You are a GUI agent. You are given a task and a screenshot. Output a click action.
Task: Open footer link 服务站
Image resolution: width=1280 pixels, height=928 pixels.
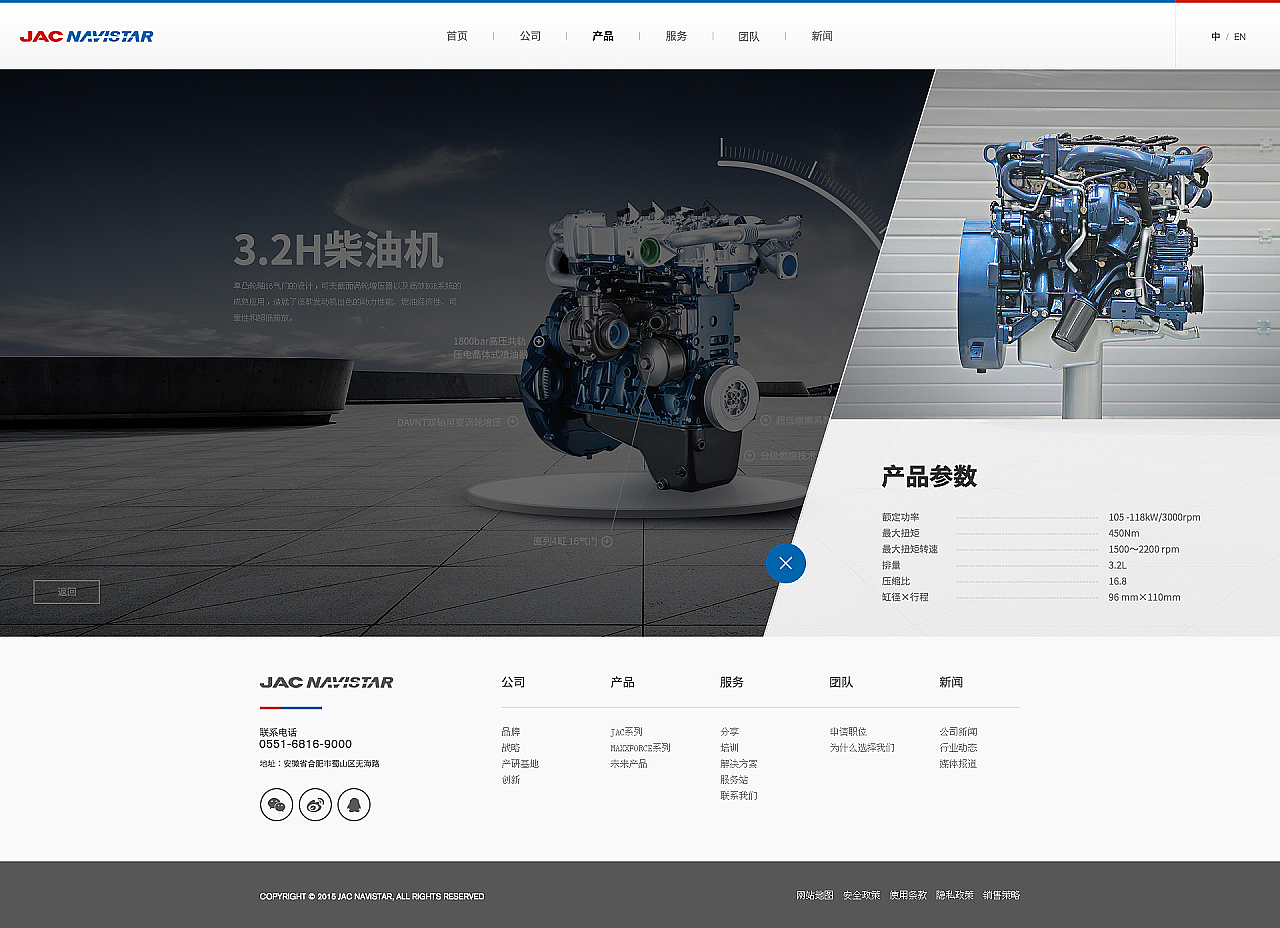pos(735,780)
